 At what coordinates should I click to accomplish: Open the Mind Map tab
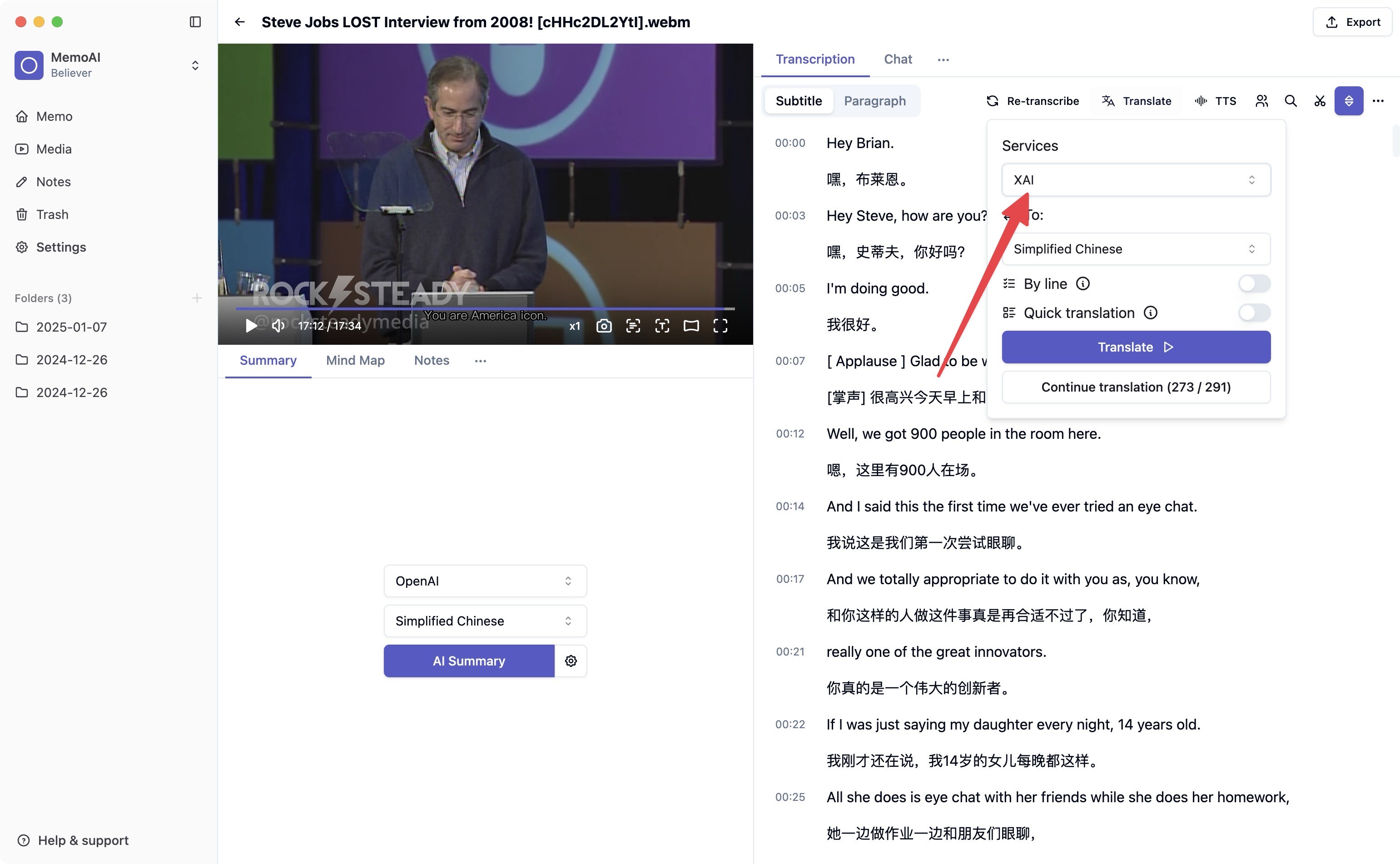coord(355,361)
